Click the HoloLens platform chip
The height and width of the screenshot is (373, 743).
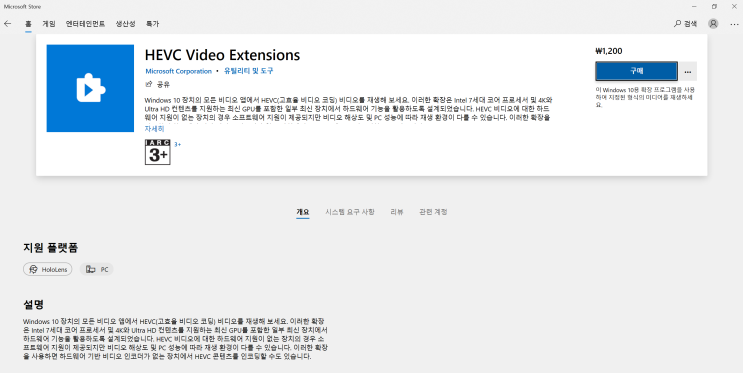point(48,269)
